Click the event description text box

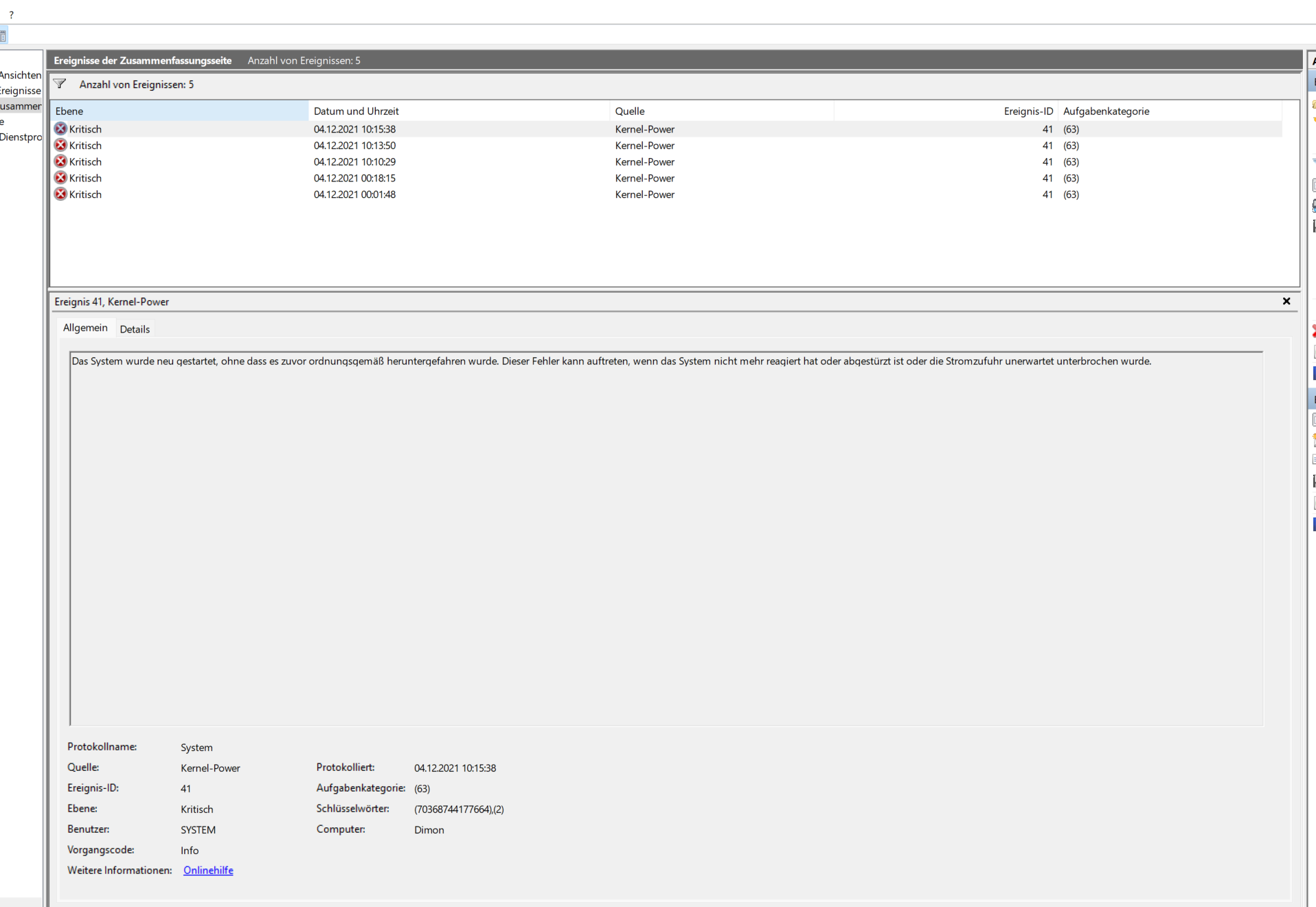point(666,538)
